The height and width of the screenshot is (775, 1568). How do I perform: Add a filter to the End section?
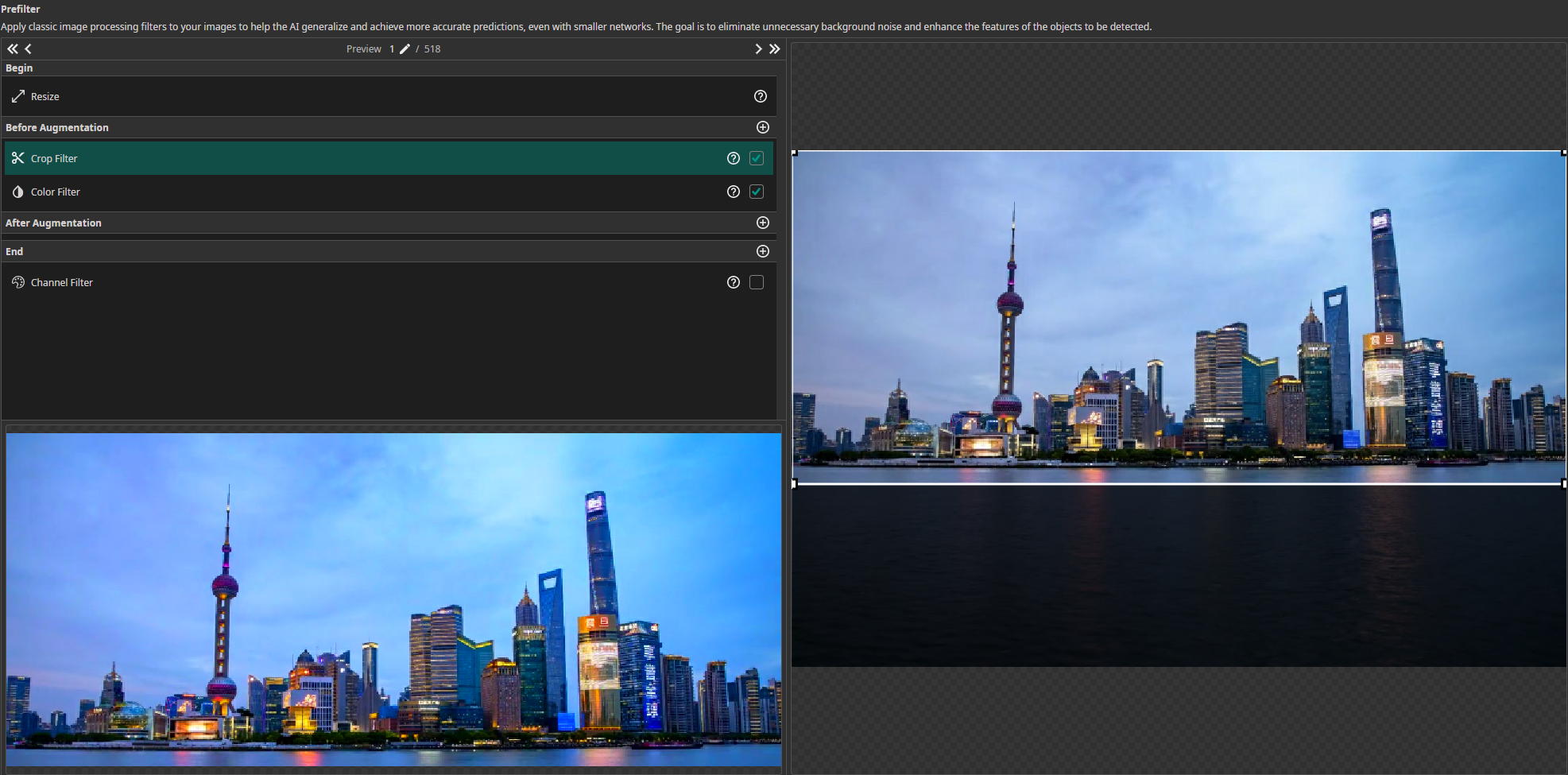(x=762, y=251)
